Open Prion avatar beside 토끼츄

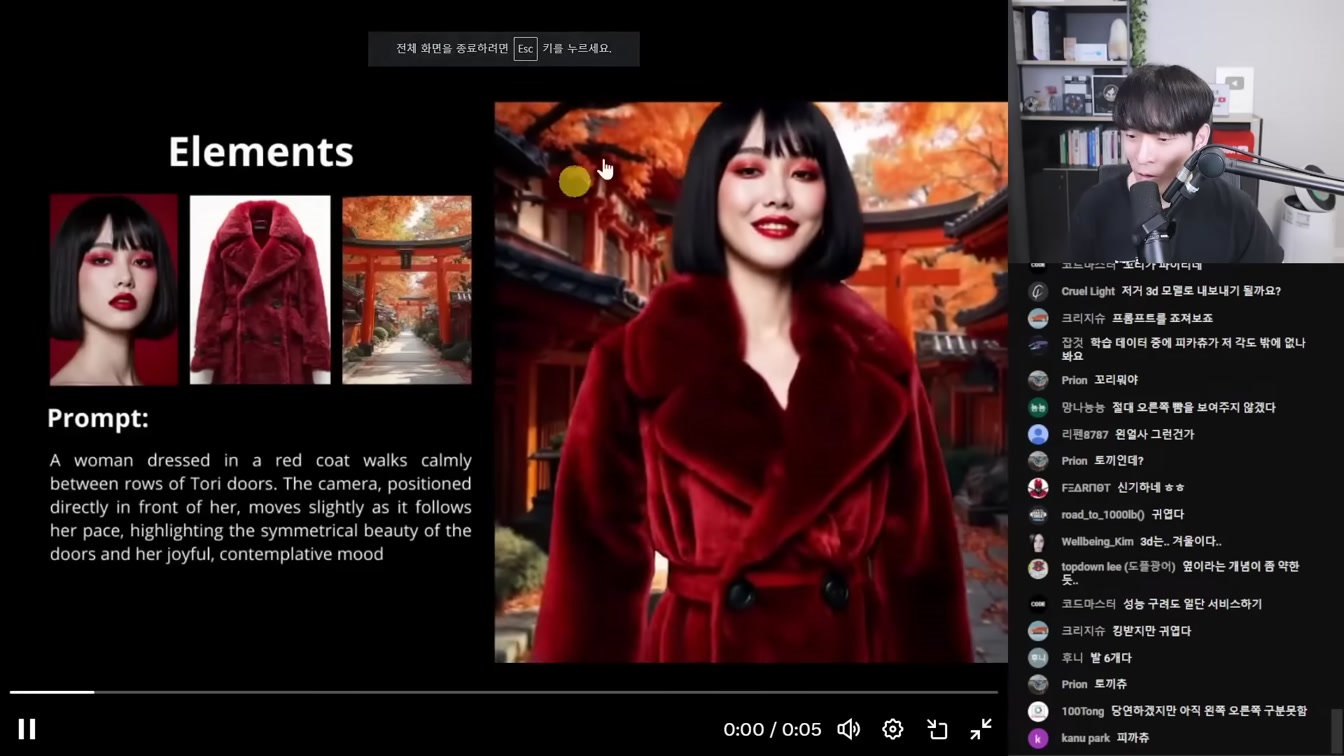tap(1038, 685)
